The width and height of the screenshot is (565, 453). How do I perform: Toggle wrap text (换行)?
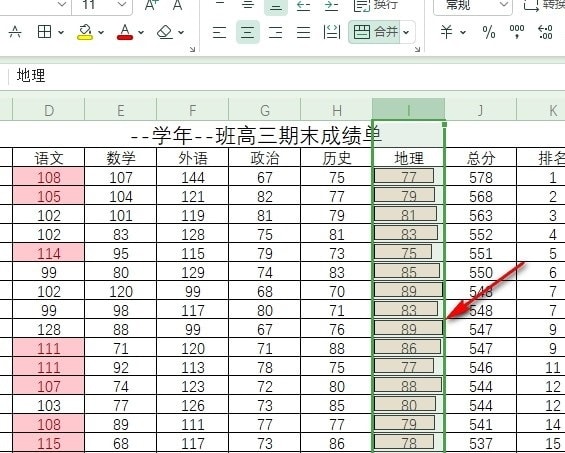(376, 5)
